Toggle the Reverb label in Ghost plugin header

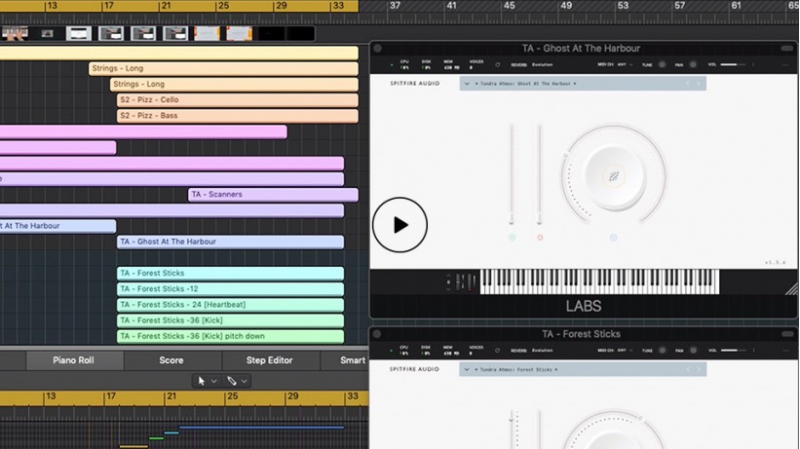tap(518, 65)
